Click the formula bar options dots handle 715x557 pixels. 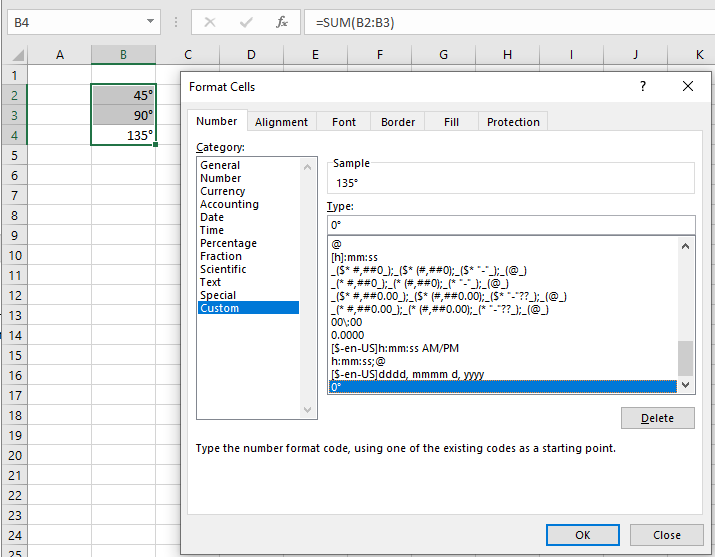tap(176, 22)
